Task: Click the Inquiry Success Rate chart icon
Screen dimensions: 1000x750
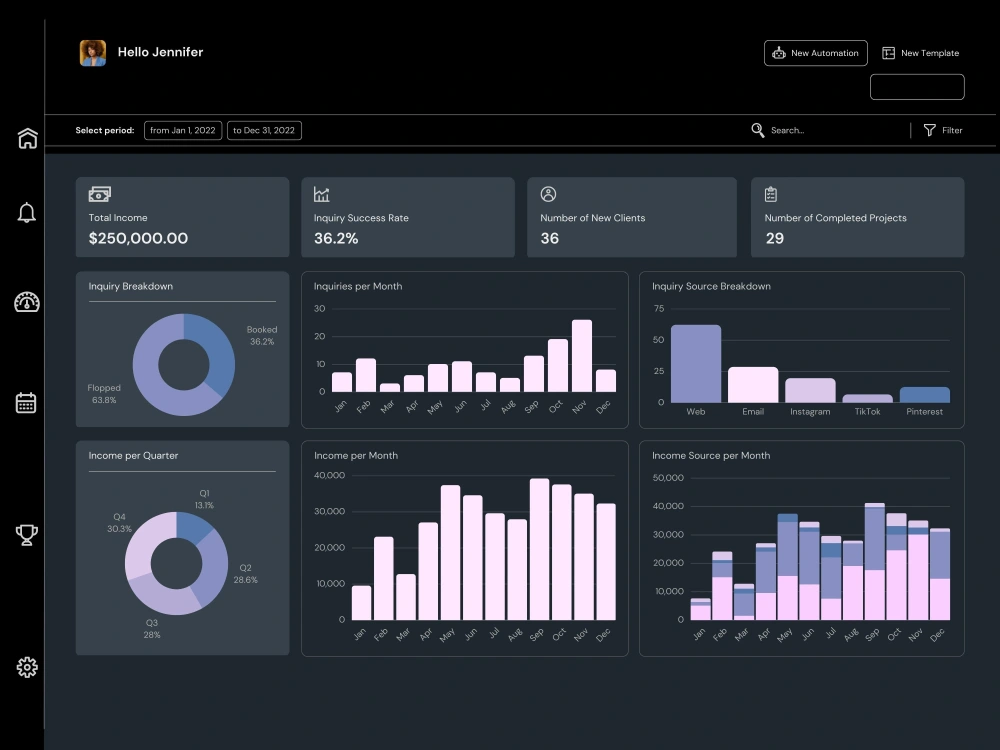Action: pos(321,194)
